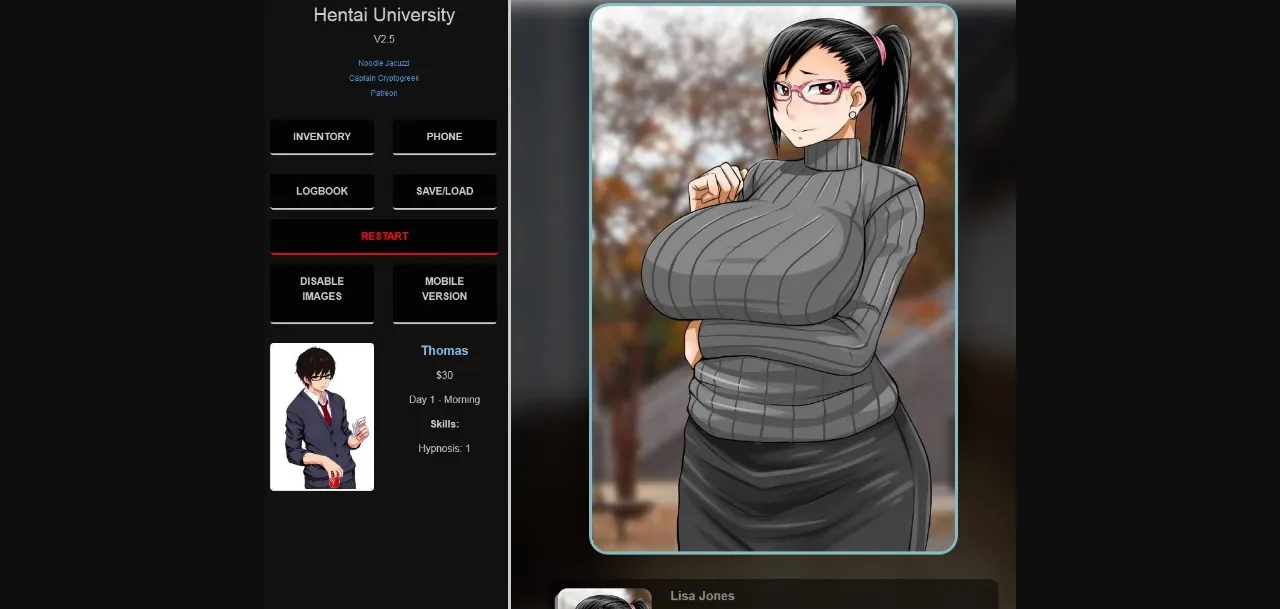Screen dimensions: 1280x609
Task: Open the Inventory
Action: click(x=321, y=136)
